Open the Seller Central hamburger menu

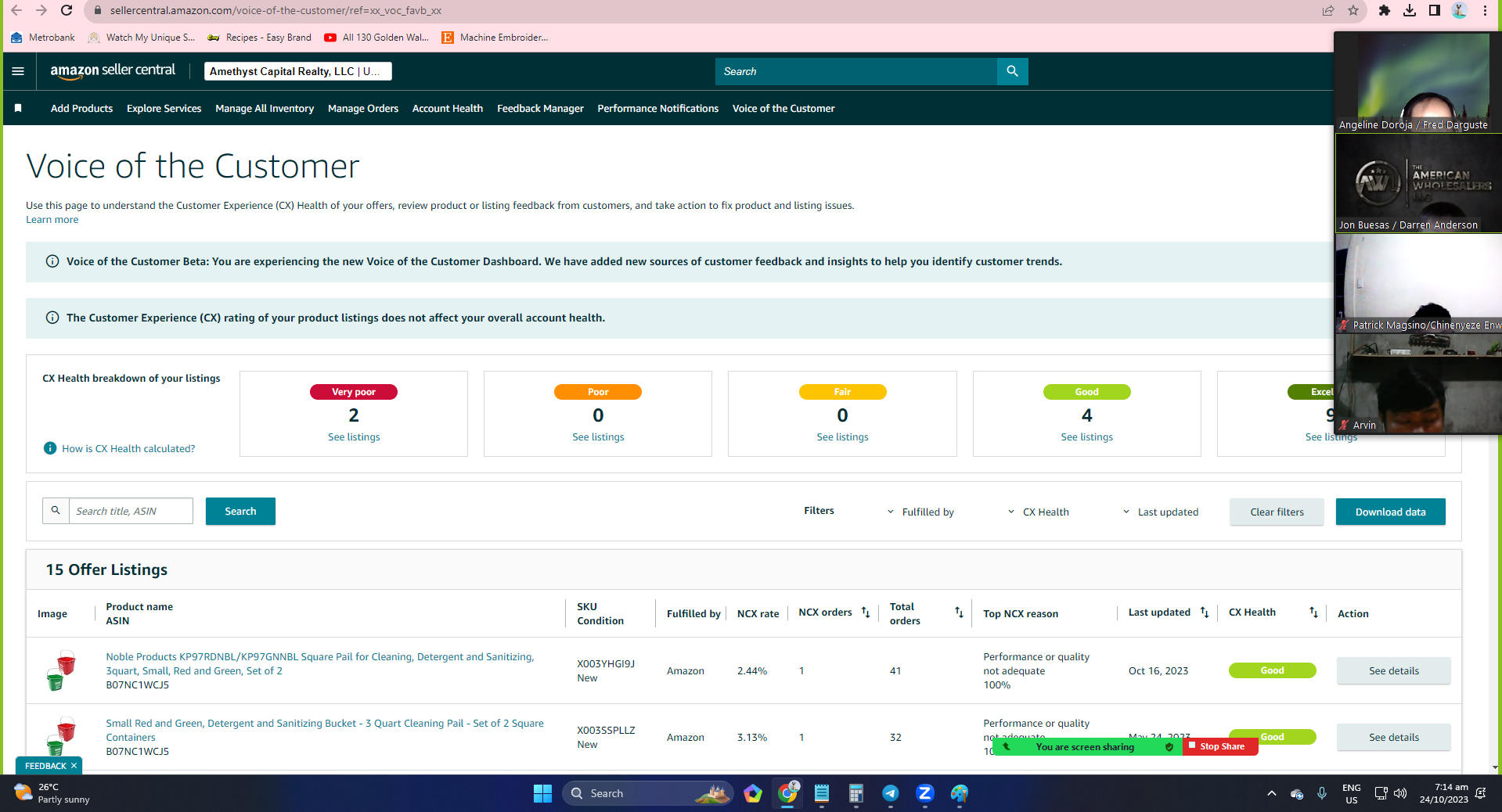[x=18, y=71]
